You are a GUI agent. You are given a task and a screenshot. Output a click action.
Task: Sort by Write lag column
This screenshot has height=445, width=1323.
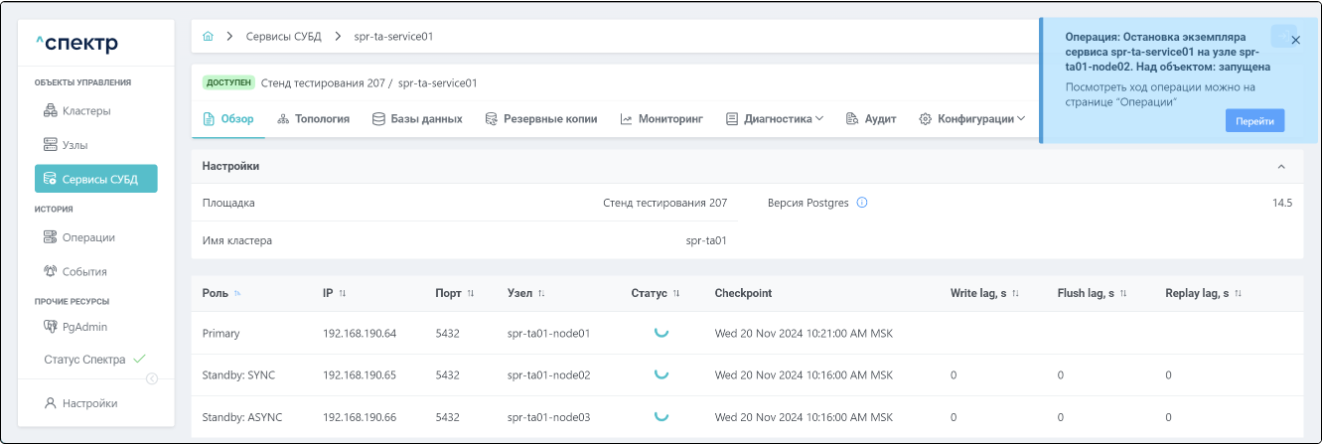(1015, 293)
